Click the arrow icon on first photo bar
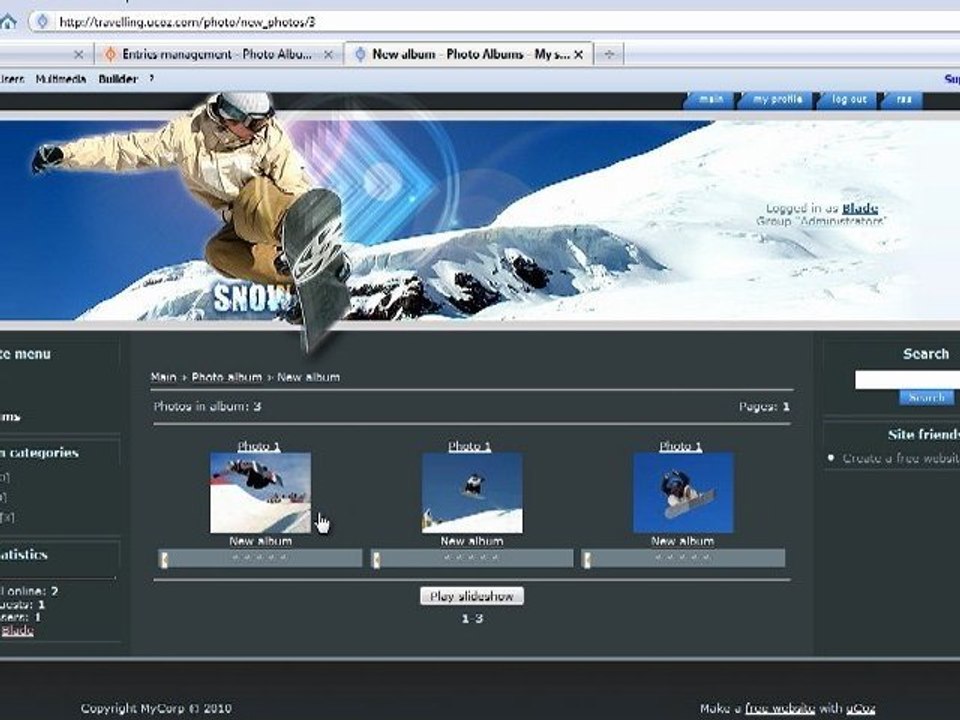The width and height of the screenshot is (960, 720). 163,558
